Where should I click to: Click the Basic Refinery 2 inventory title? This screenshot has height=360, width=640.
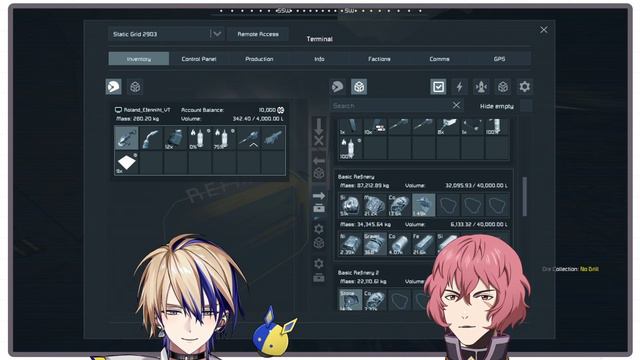tap(358, 272)
